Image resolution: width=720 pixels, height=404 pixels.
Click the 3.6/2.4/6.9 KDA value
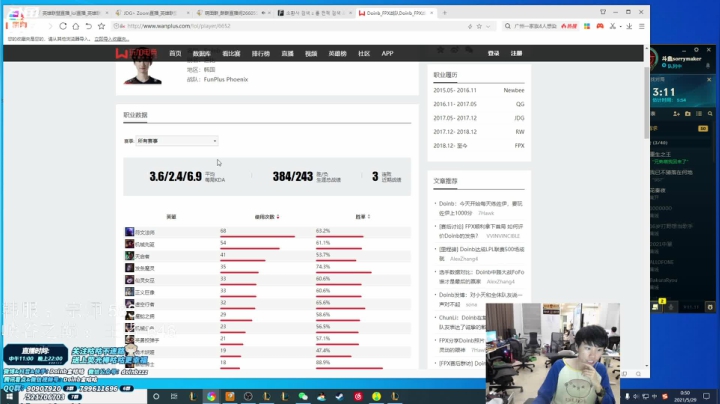coord(175,176)
